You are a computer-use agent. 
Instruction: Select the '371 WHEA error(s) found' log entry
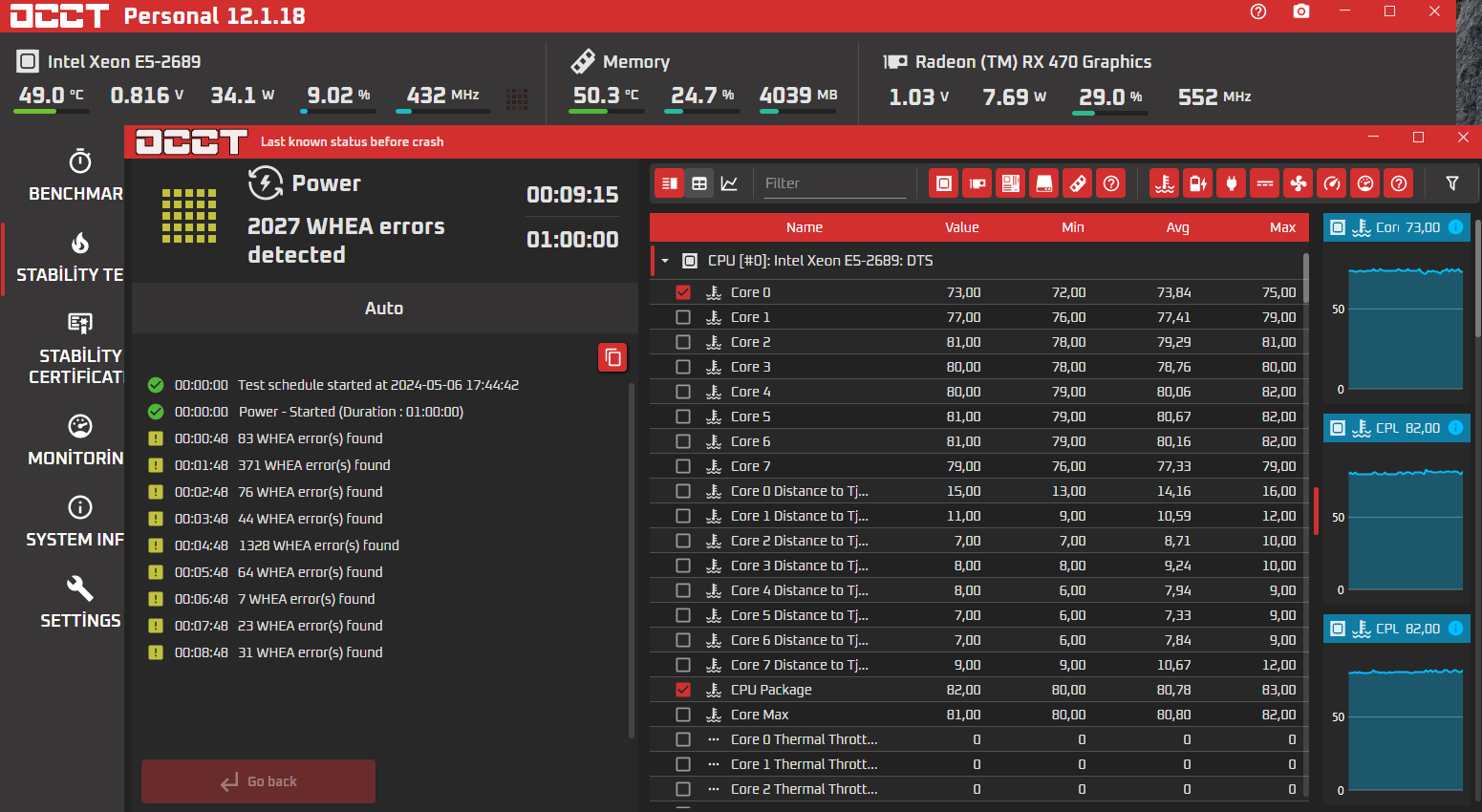(314, 465)
